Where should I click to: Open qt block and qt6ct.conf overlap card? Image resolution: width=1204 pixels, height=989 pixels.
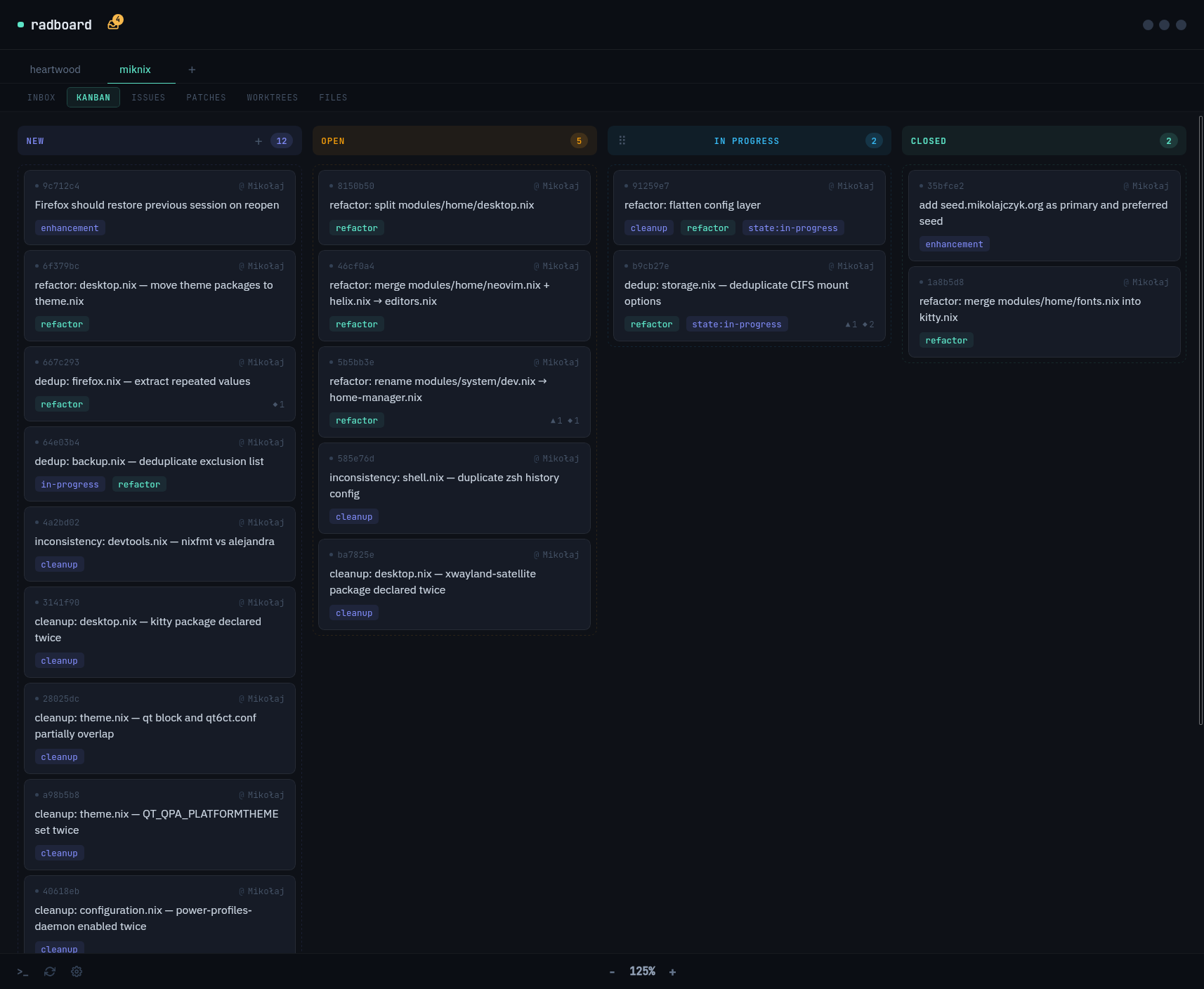(x=159, y=728)
